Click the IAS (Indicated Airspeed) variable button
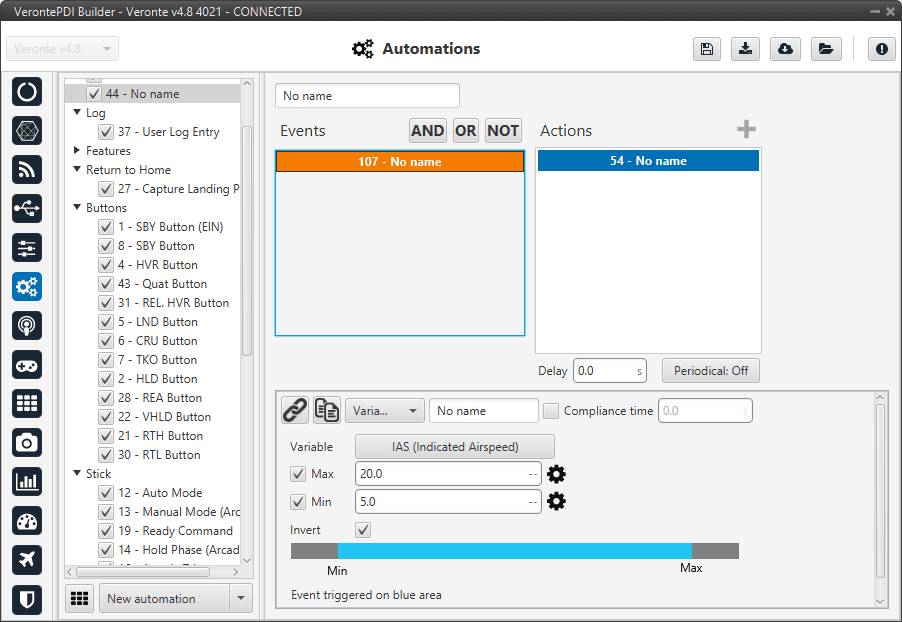The width and height of the screenshot is (902, 622). pyautogui.click(x=454, y=446)
